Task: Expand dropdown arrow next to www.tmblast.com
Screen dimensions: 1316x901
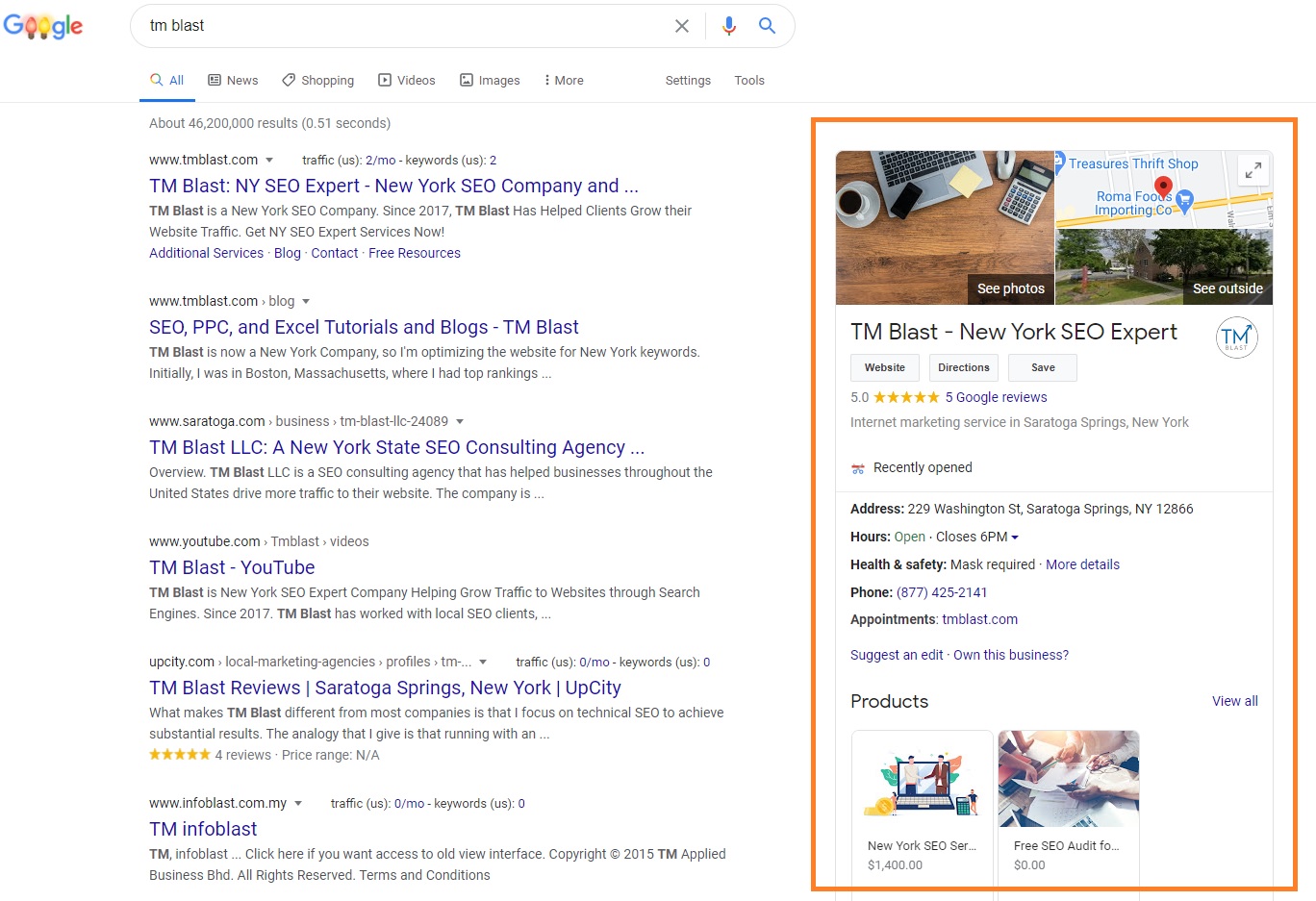Action: point(269,161)
